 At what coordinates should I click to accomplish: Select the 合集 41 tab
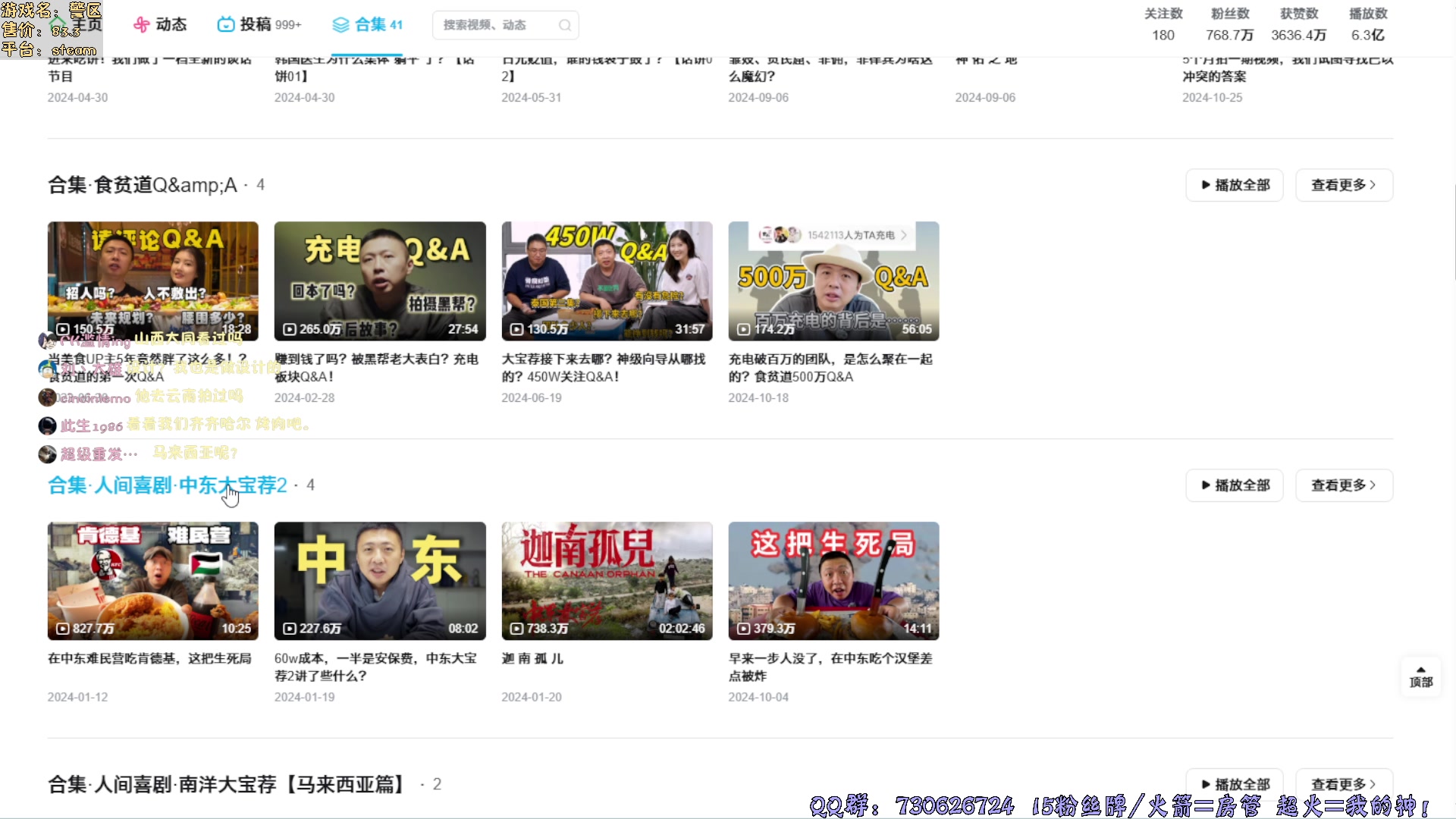(x=367, y=24)
